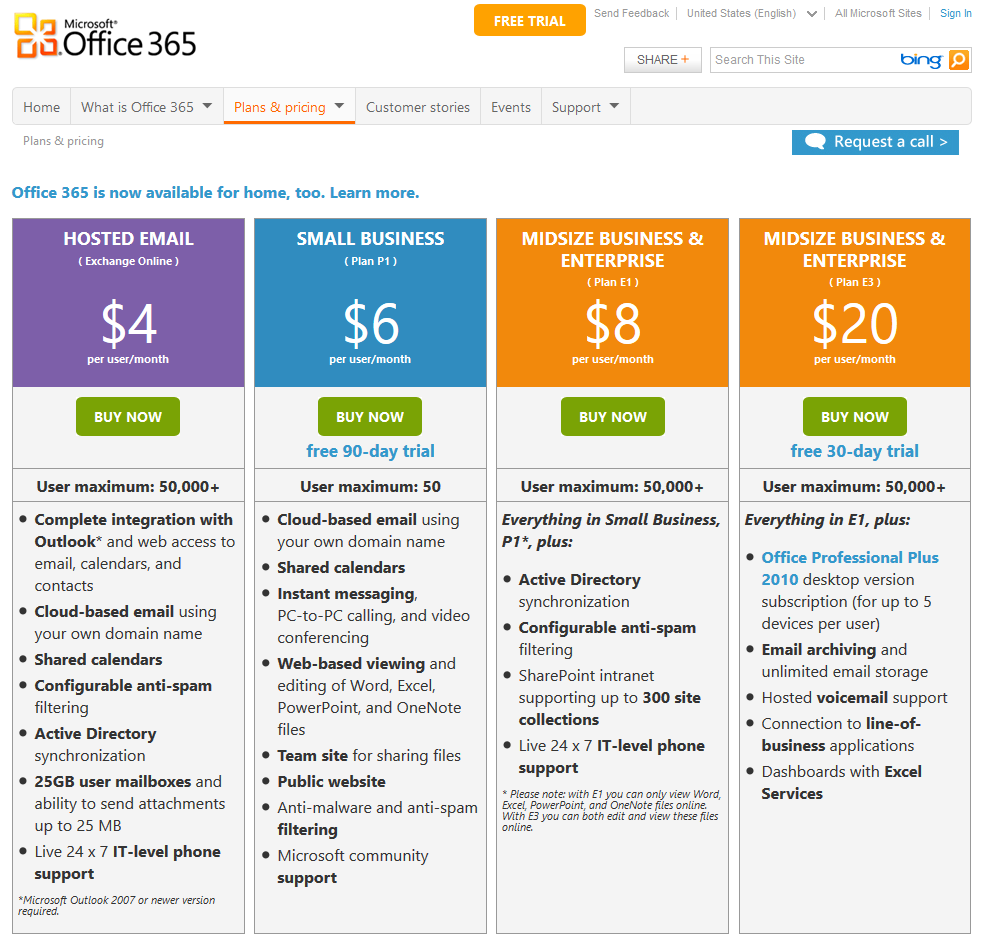The height and width of the screenshot is (938, 986).
Task: Select the Plans & pricing tab
Action: click(289, 107)
